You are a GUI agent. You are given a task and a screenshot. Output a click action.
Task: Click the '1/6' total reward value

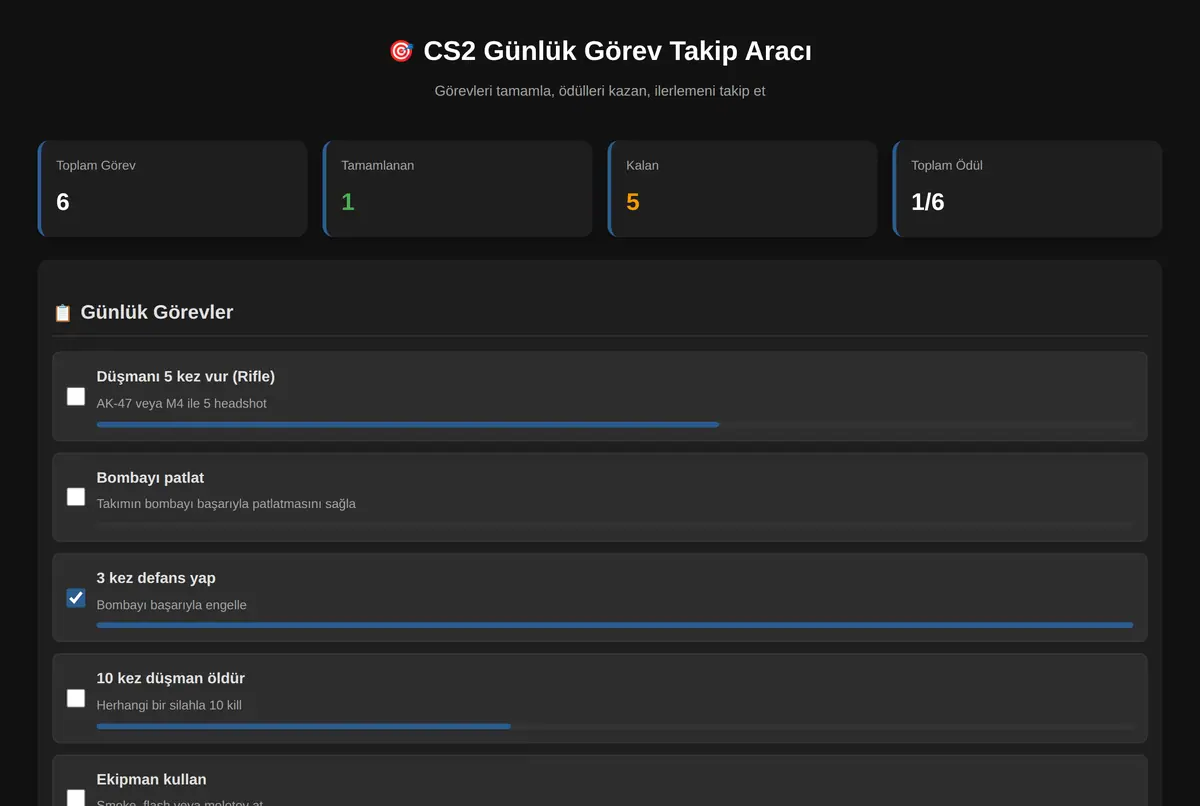pyautogui.click(x=928, y=202)
